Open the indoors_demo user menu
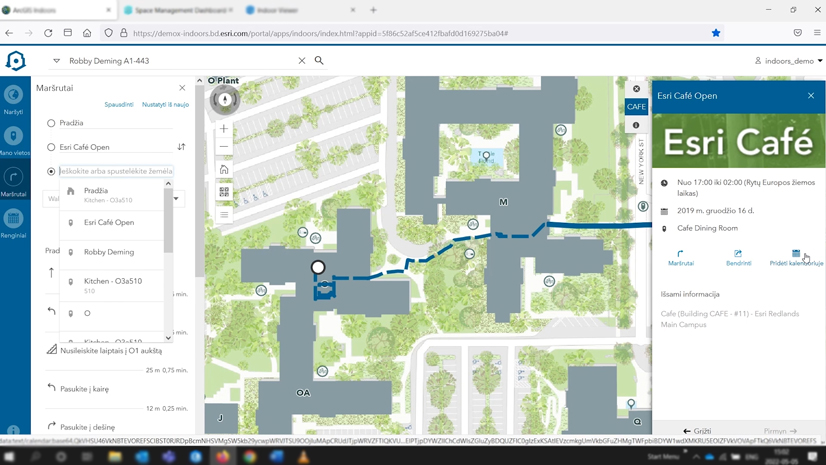Screen dimensions: 826x465 pyautogui.click(x=788, y=61)
